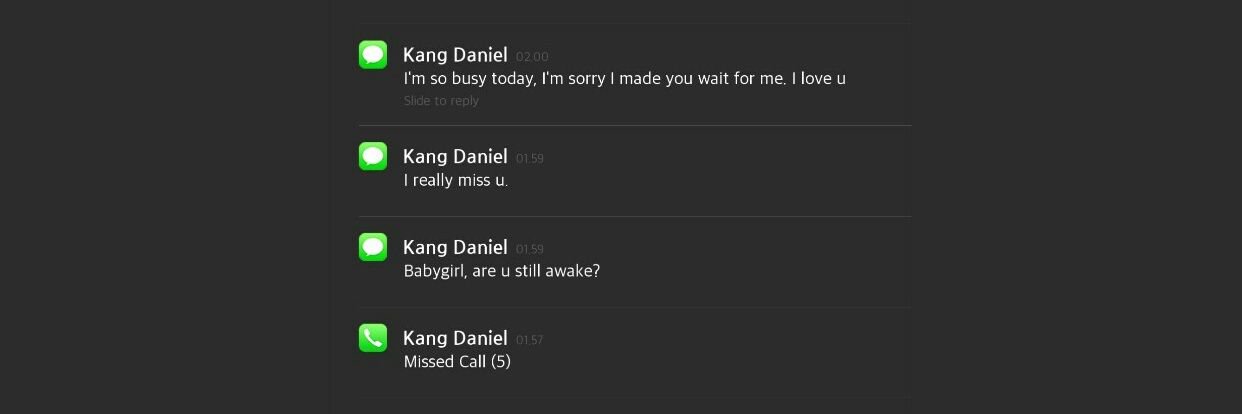
Task: Click the Kang Daniel name above the 'Babygirl' message
Action: (455, 247)
